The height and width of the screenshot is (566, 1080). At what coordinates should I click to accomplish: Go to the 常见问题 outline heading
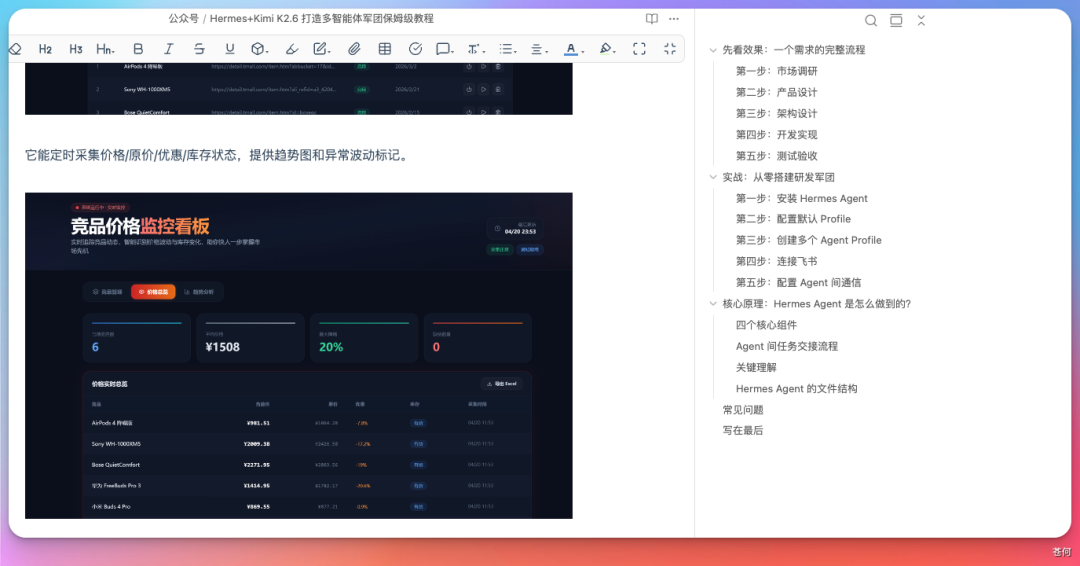743,410
